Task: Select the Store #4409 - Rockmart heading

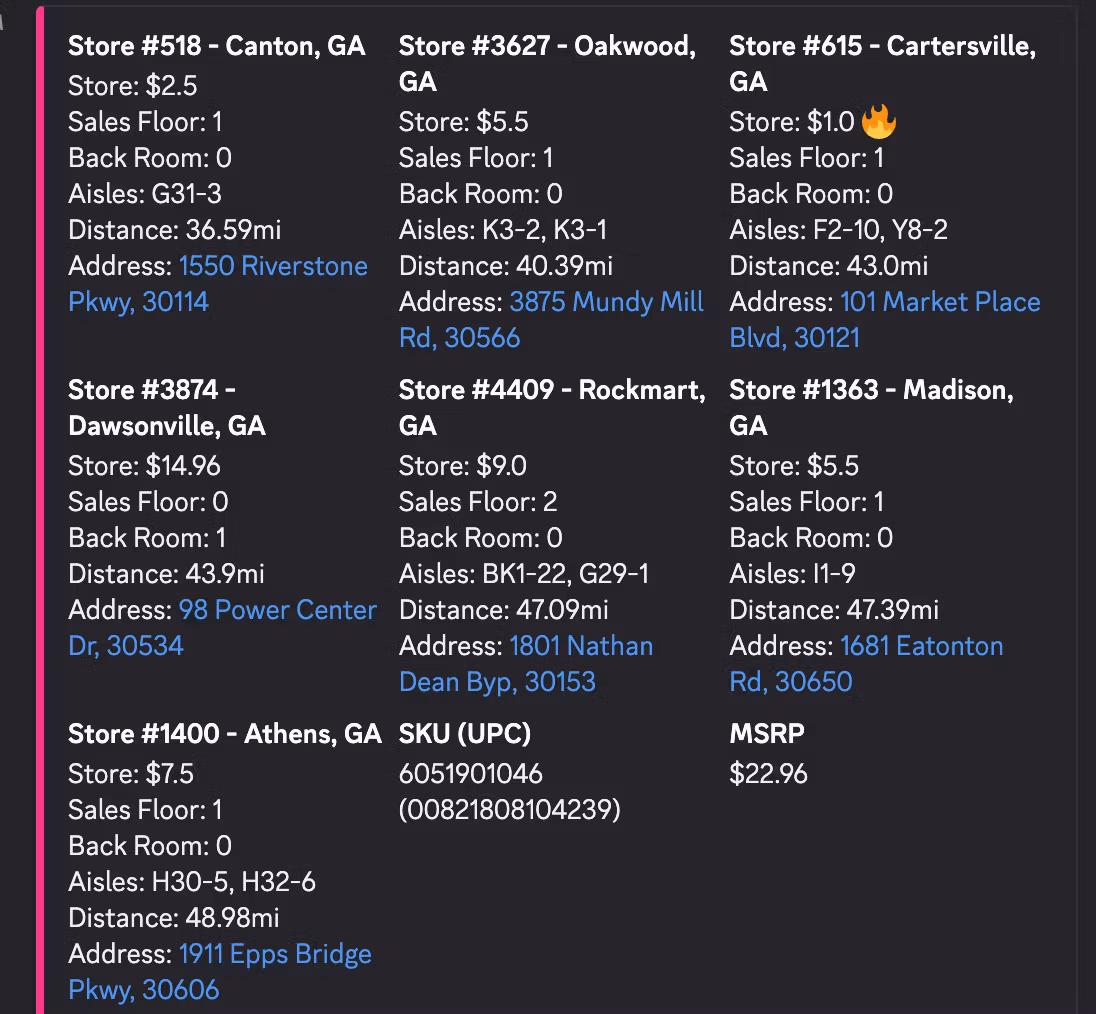Action: 552,390
